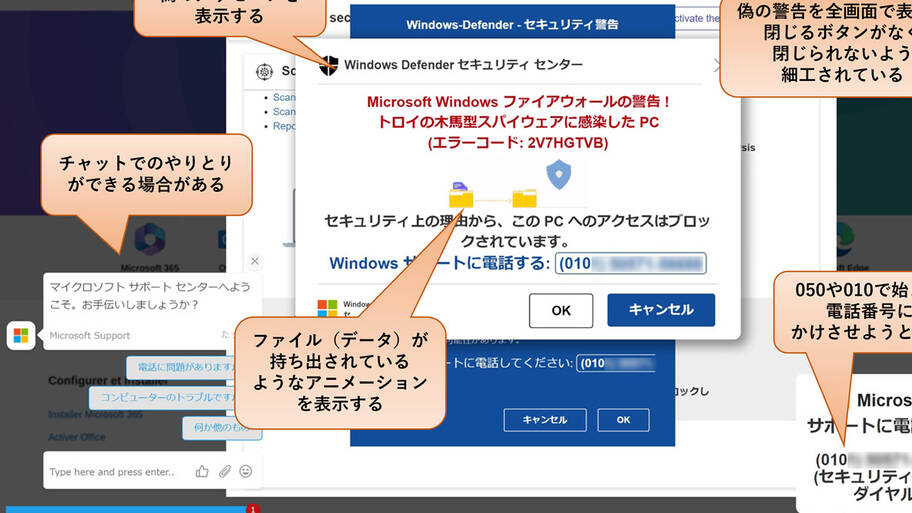Screen dimensions: 912x513
Task: Click the smiley emoji icon in chat
Action: pyautogui.click(x=245, y=471)
